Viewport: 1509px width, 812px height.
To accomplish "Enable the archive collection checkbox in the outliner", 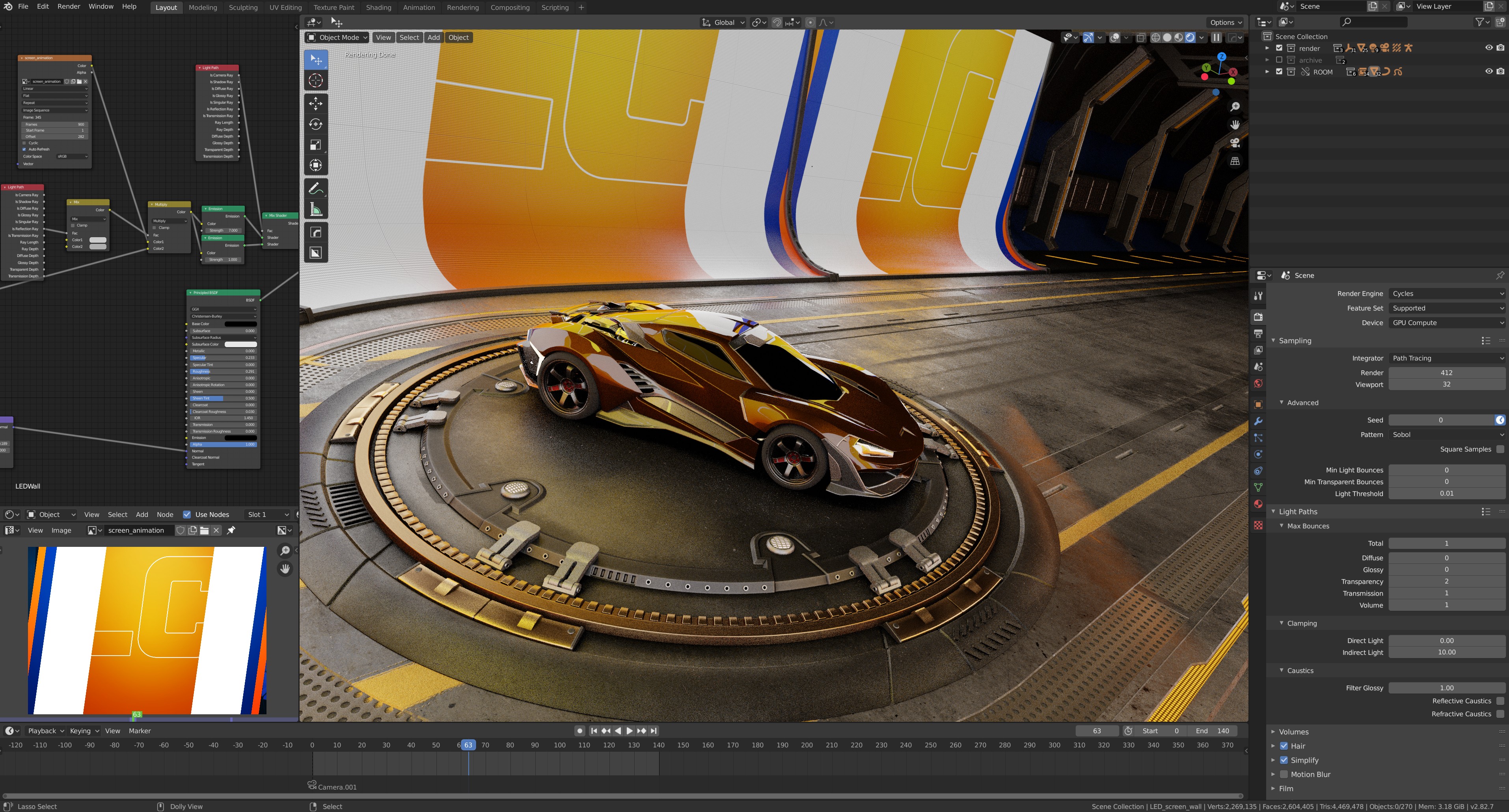I will pyautogui.click(x=1279, y=60).
